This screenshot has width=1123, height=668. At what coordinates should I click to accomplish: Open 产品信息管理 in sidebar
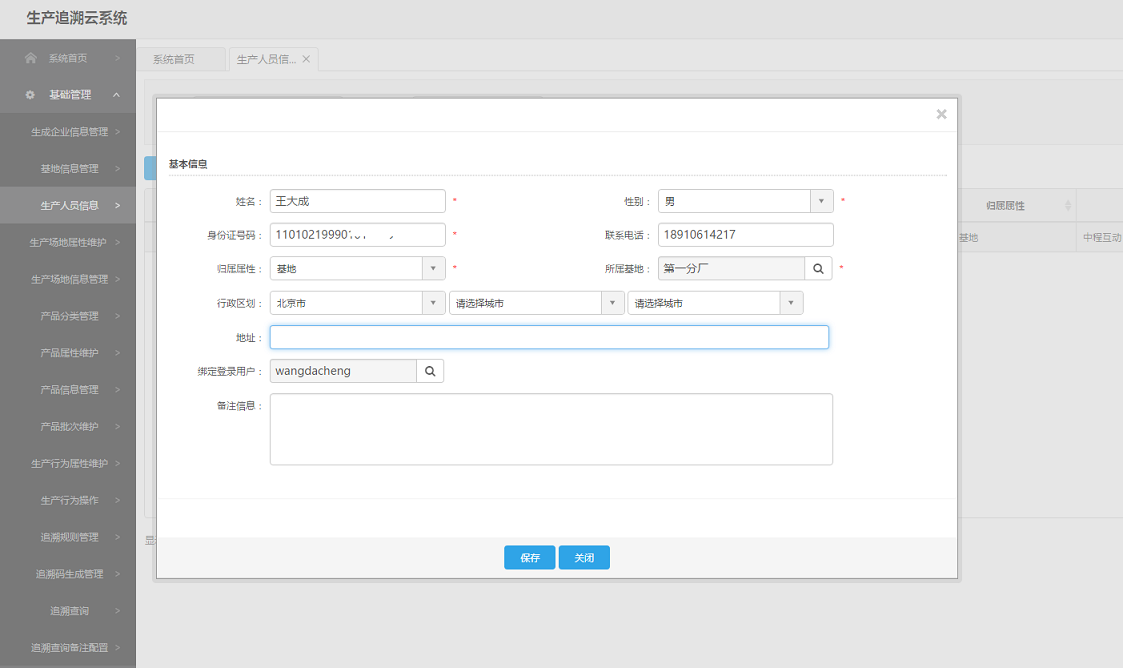click(68, 389)
